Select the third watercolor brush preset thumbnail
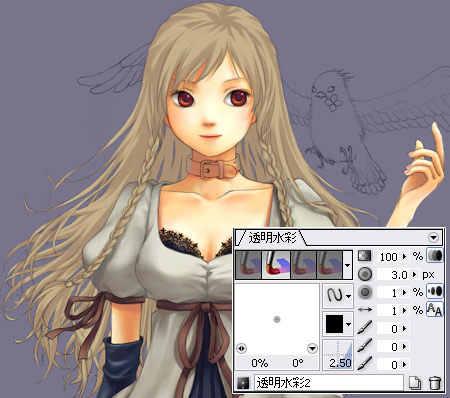 tap(303, 265)
